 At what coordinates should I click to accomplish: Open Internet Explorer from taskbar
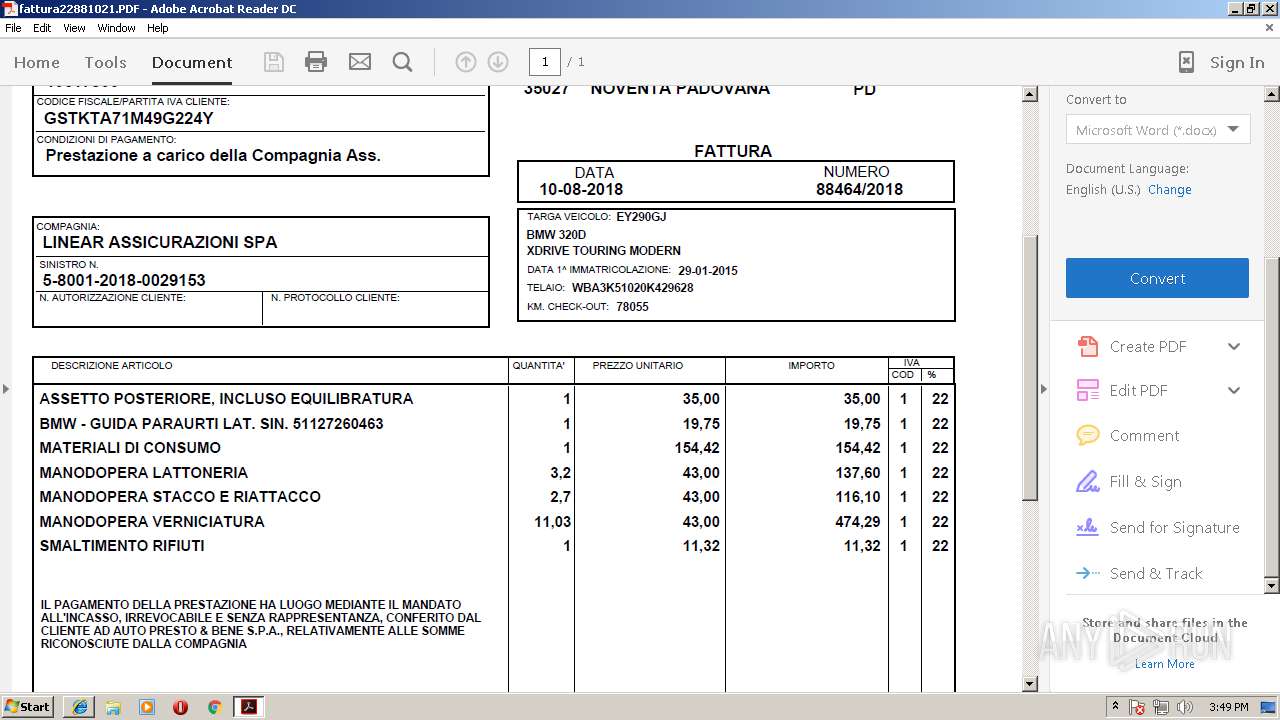click(x=80, y=707)
